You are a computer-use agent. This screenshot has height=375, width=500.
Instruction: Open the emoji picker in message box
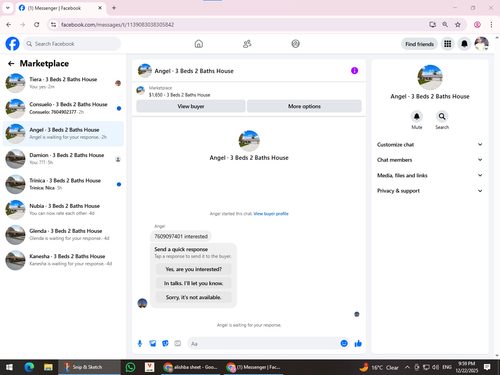344,343
